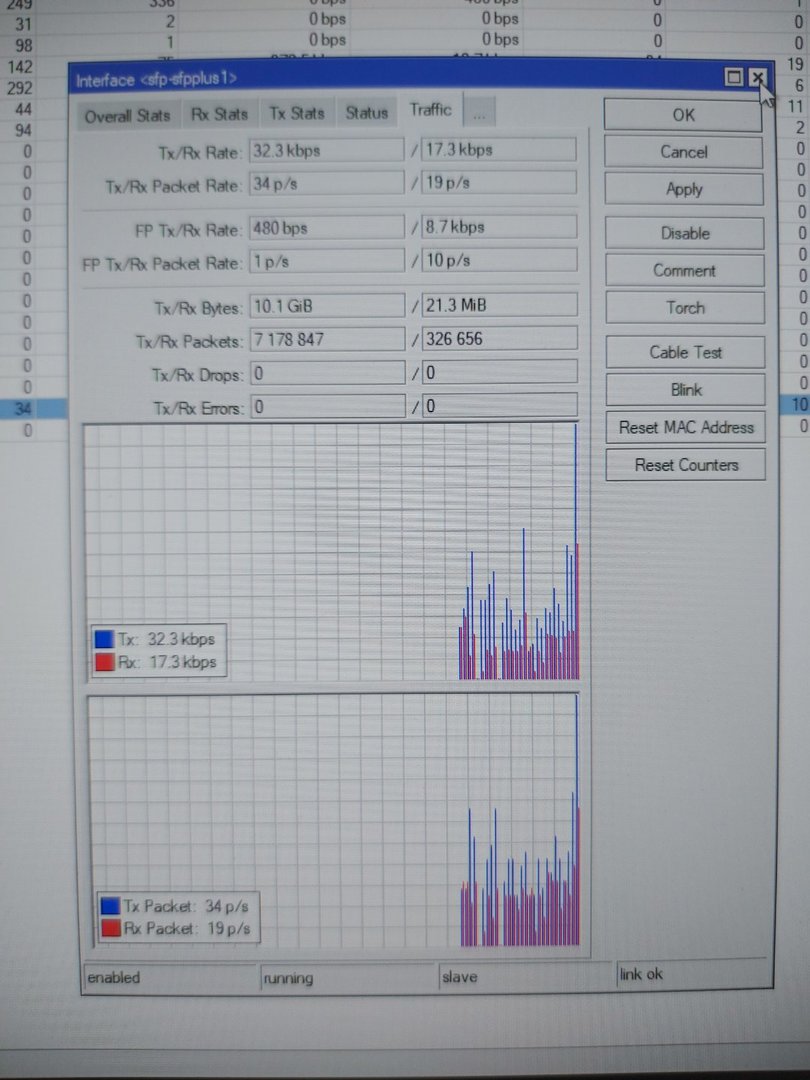Click the Blink button
This screenshot has width=810, height=1080.
686,390
